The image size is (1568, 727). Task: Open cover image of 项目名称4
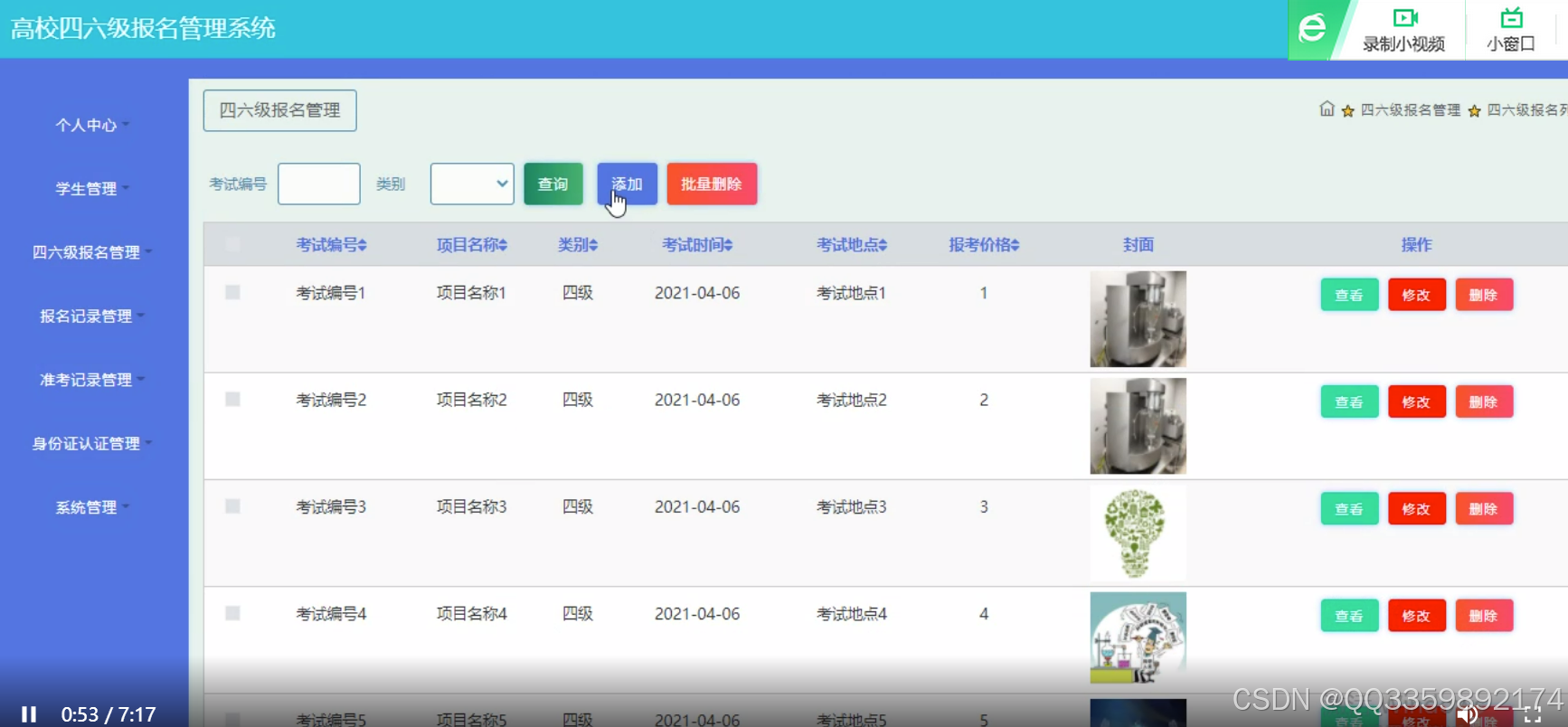pos(1138,639)
